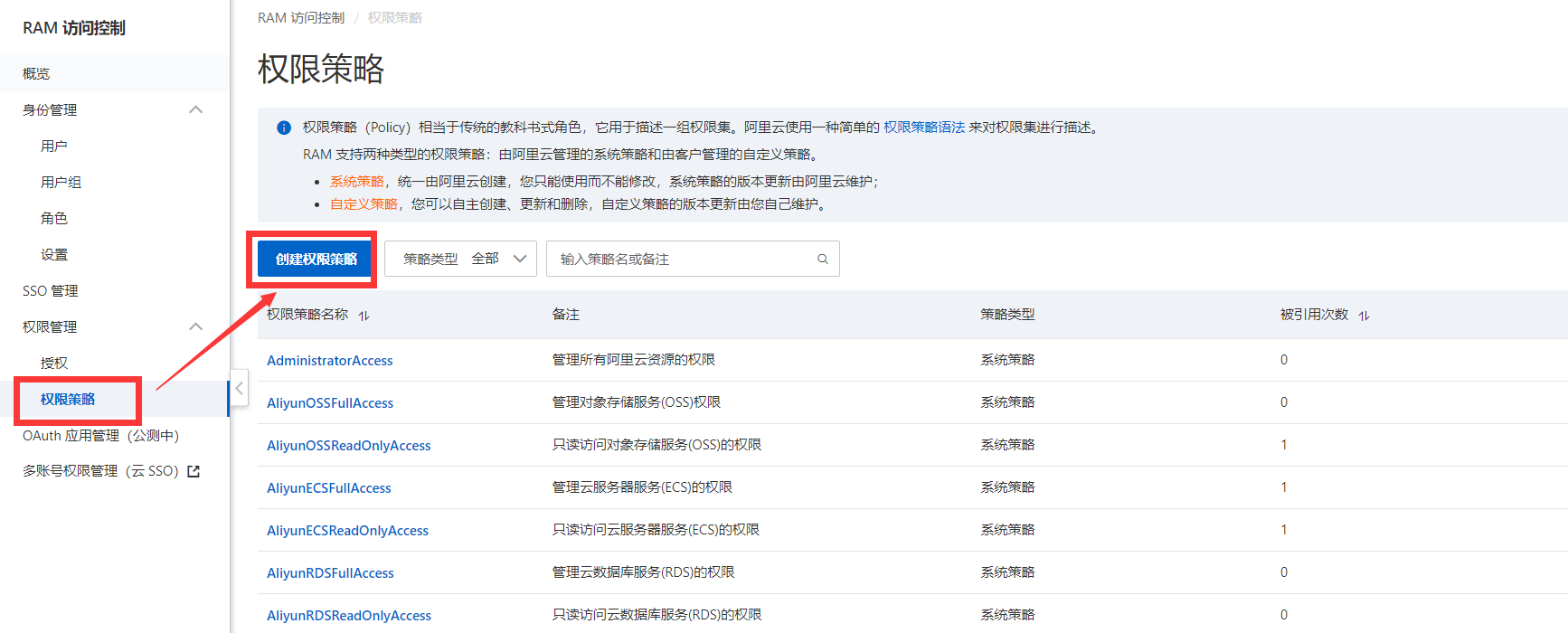The height and width of the screenshot is (633, 1568).
Task: Open SSO 管理 in sidebar
Action: [x=51, y=290]
